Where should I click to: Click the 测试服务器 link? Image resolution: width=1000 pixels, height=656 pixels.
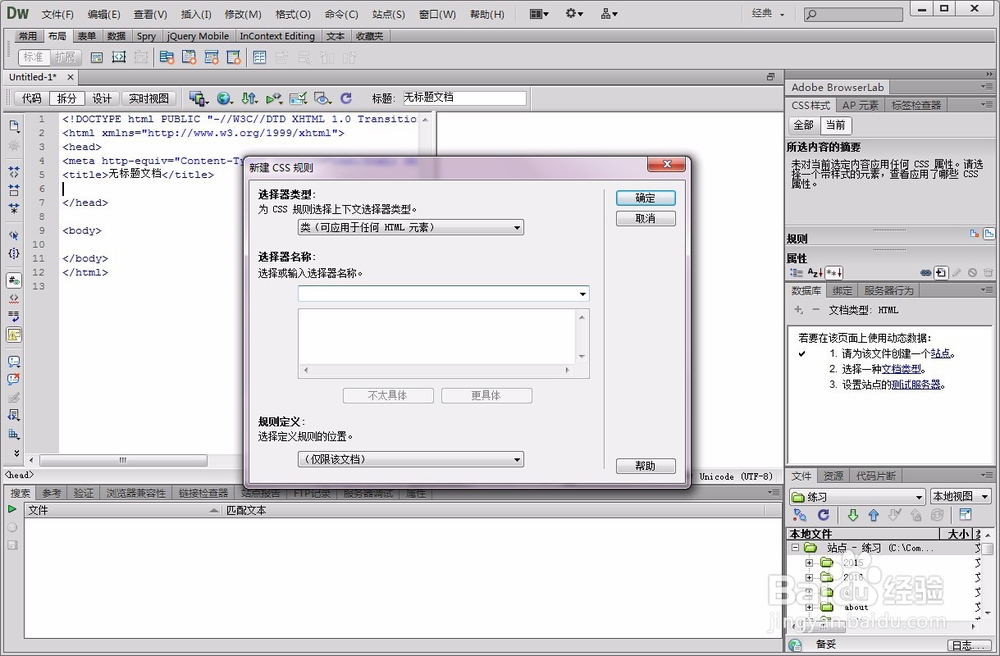(918, 383)
